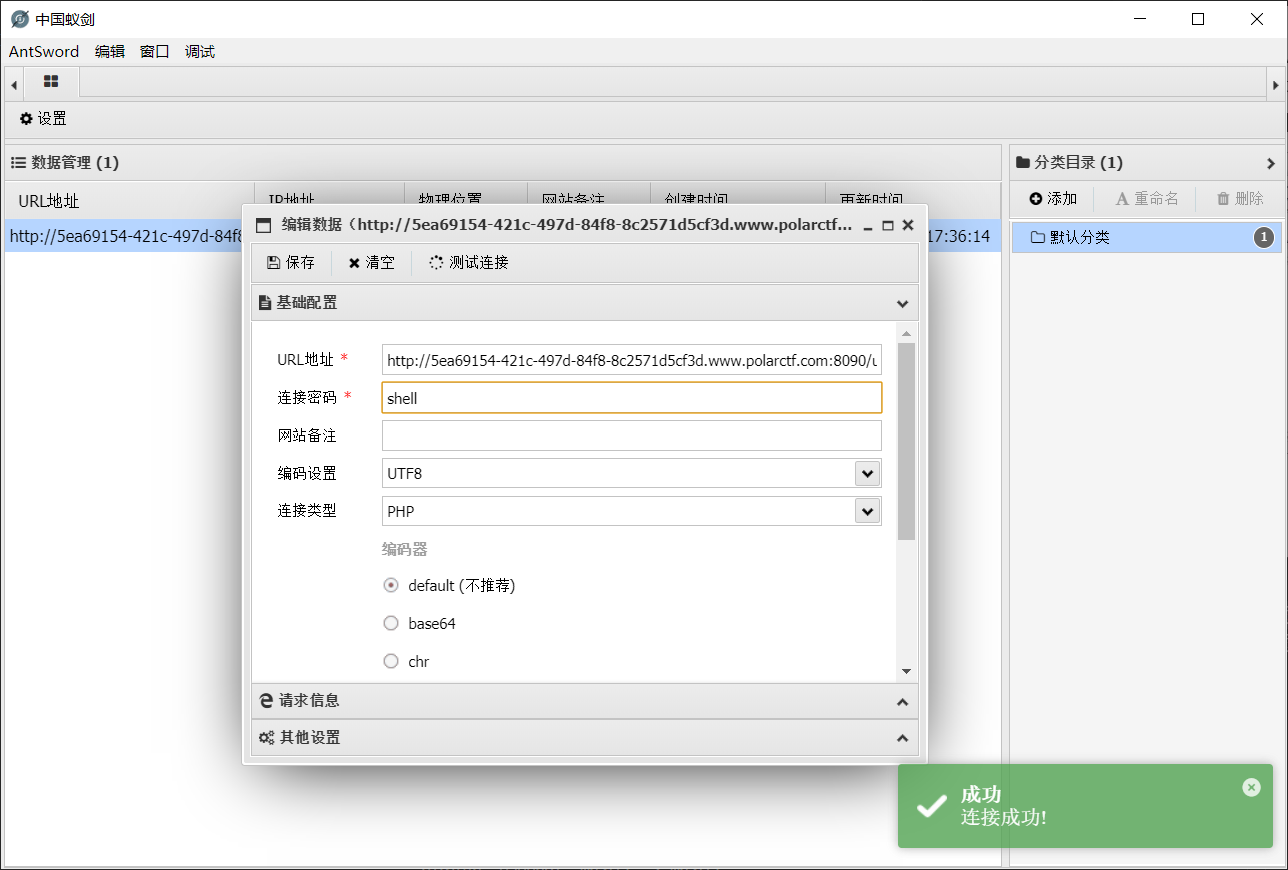Click the 网站备注 input field

coord(632,436)
